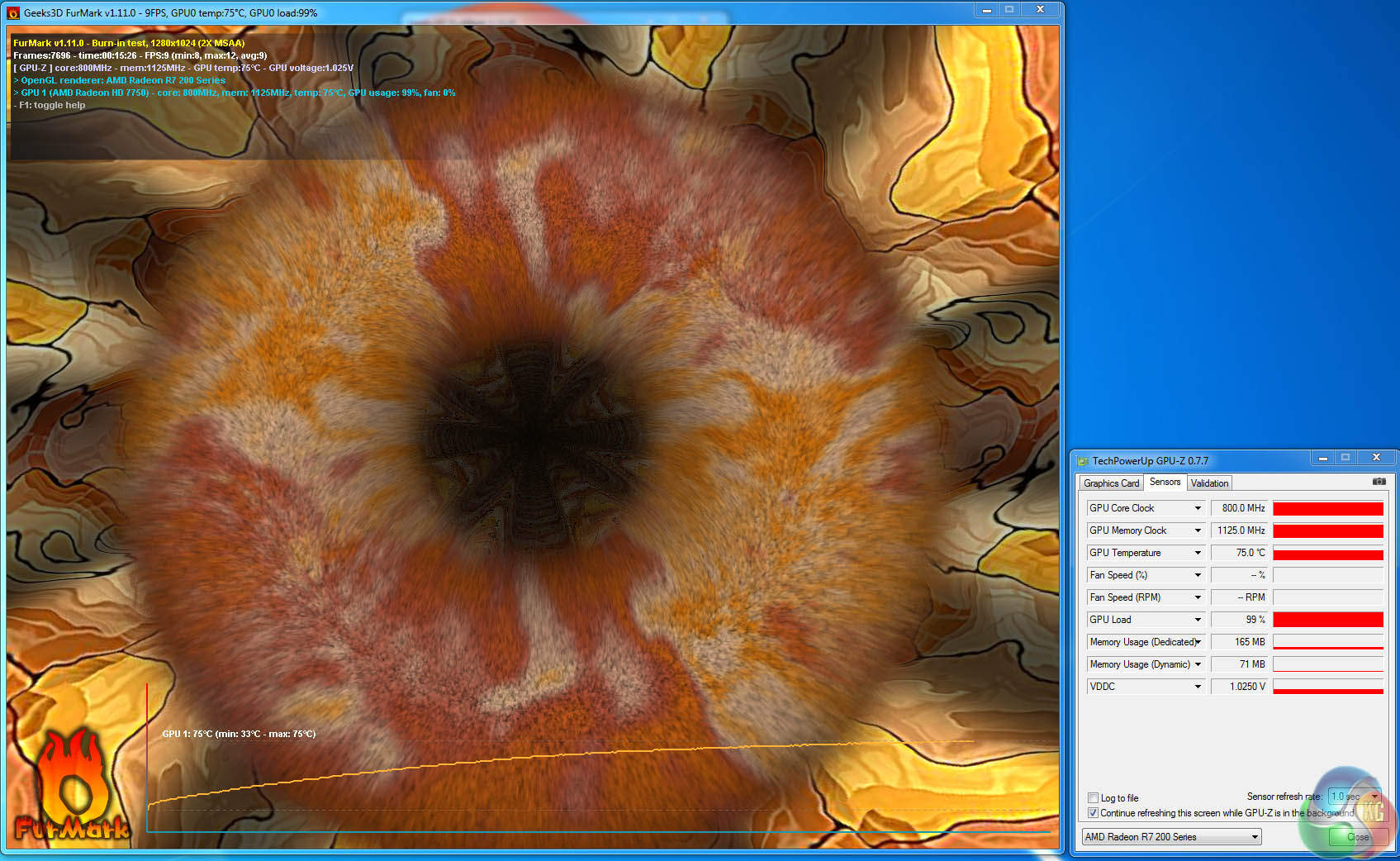Click the GPU Load red usage bar
The width and height of the screenshot is (1400, 861).
pos(1327,620)
